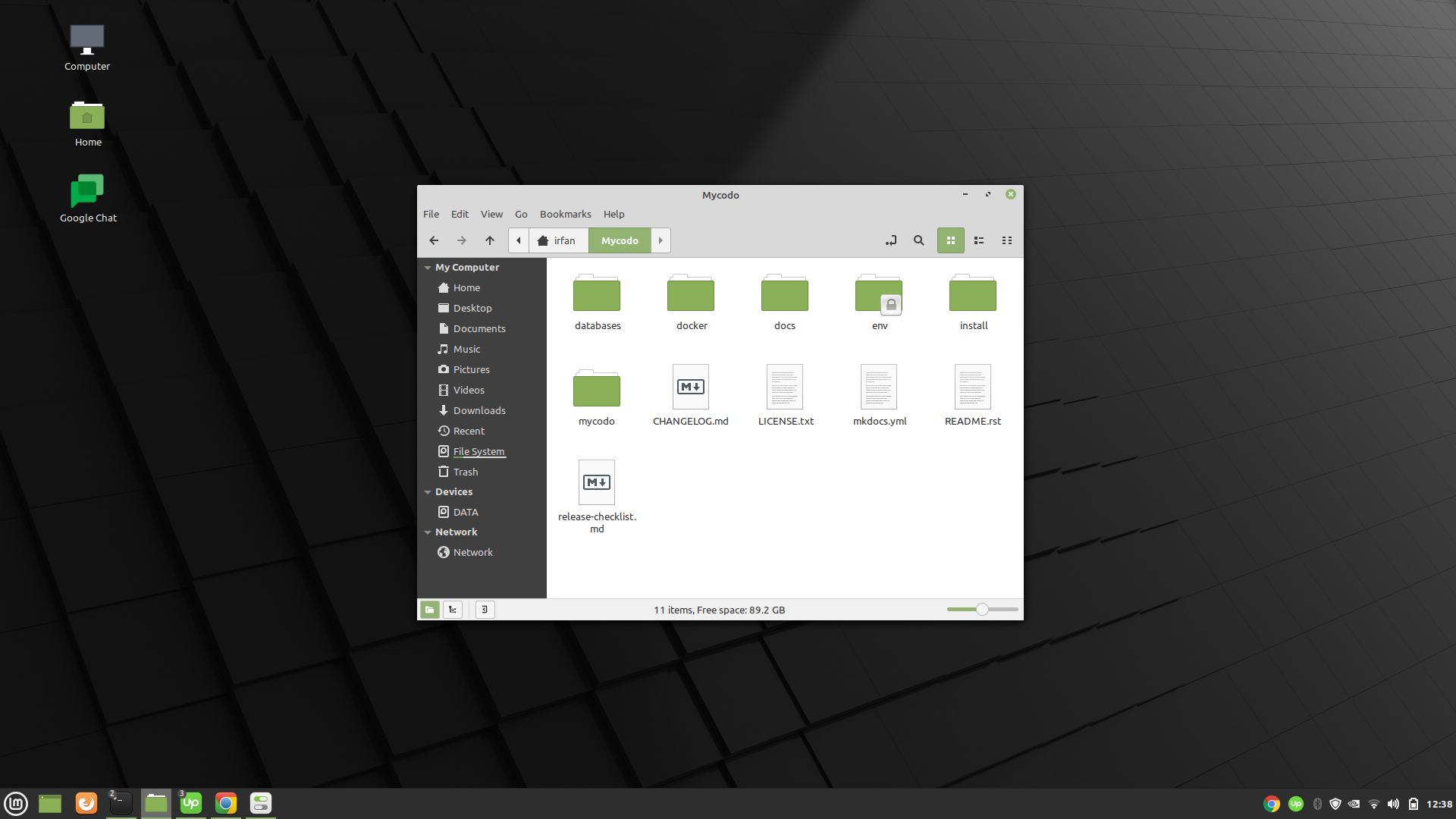Open Google Chat desktop shortcut

coord(88,199)
